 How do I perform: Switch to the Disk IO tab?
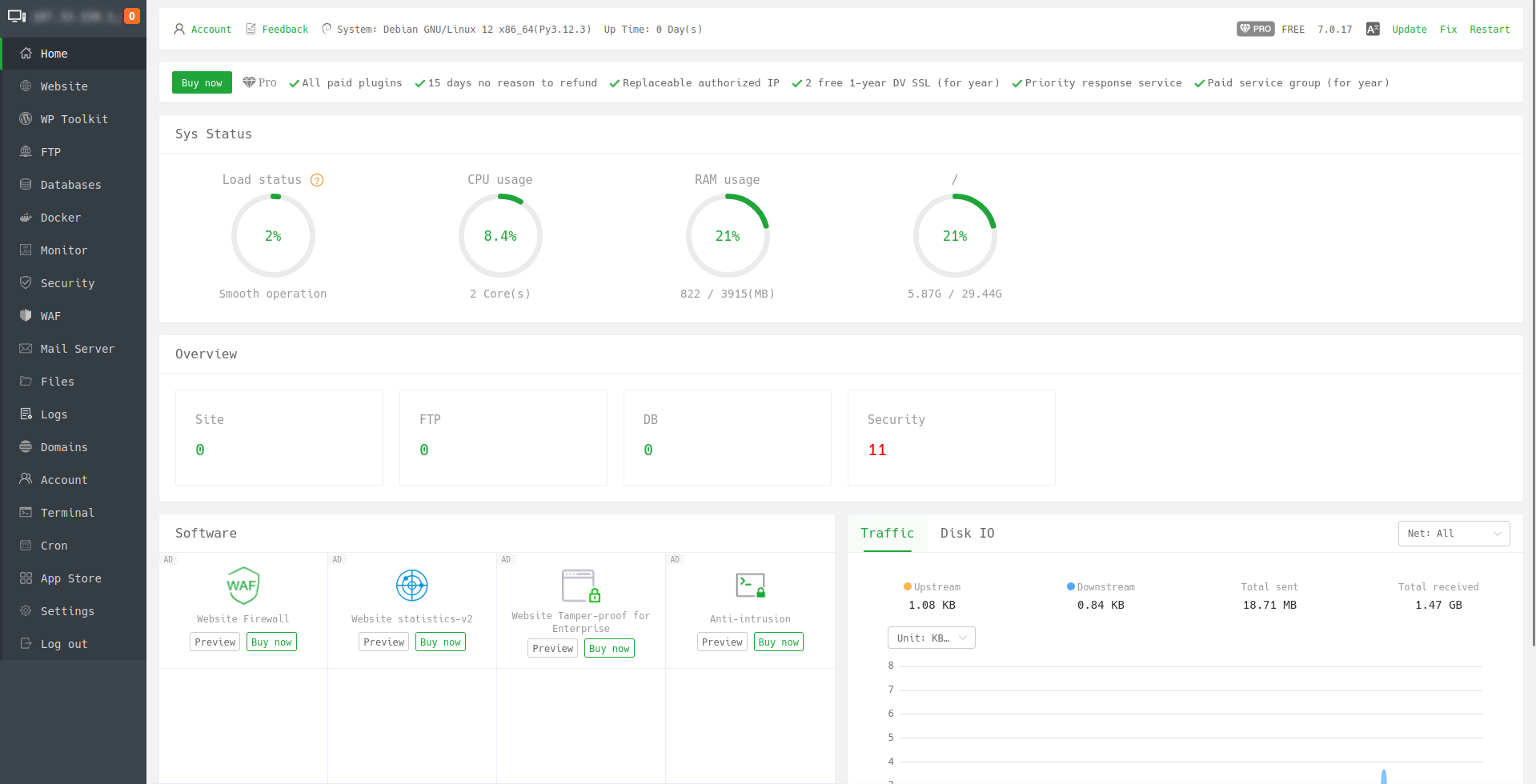pyautogui.click(x=967, y=534)
